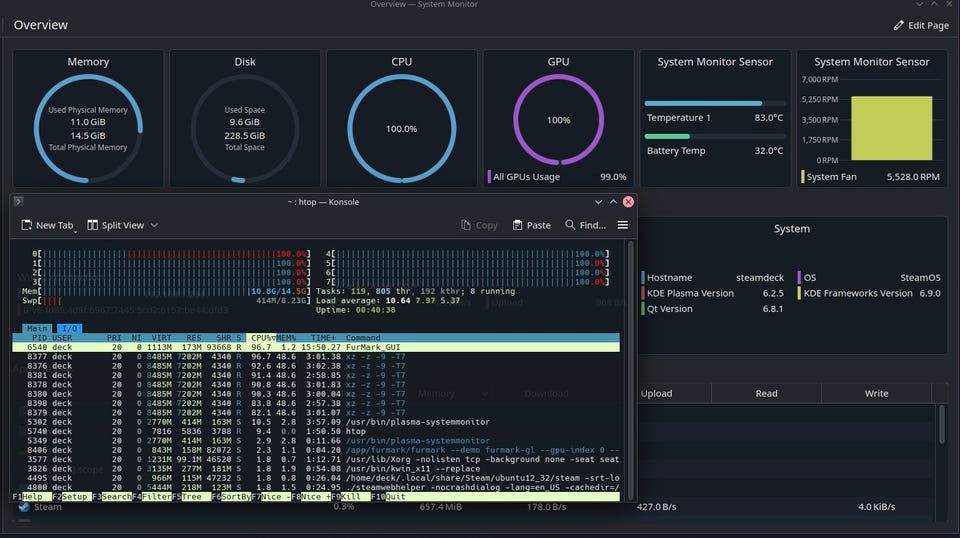Expand the Split View dropdown chevron
960x538 pixels.
click(154, 225)
